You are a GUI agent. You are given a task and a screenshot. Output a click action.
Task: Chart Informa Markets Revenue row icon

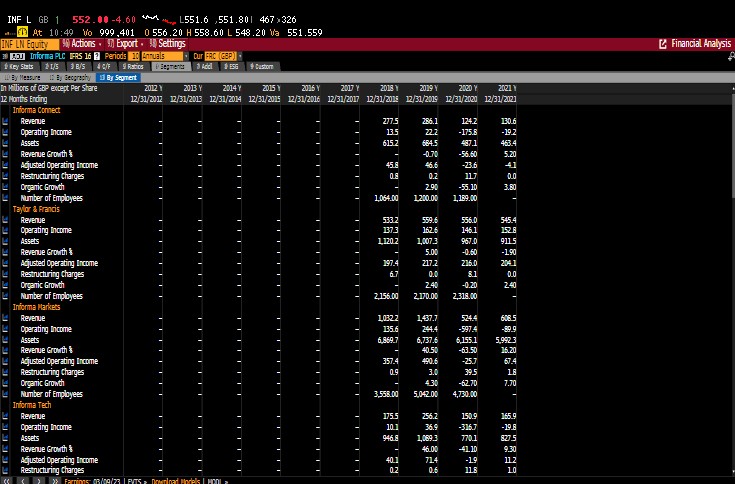point(5,318)
